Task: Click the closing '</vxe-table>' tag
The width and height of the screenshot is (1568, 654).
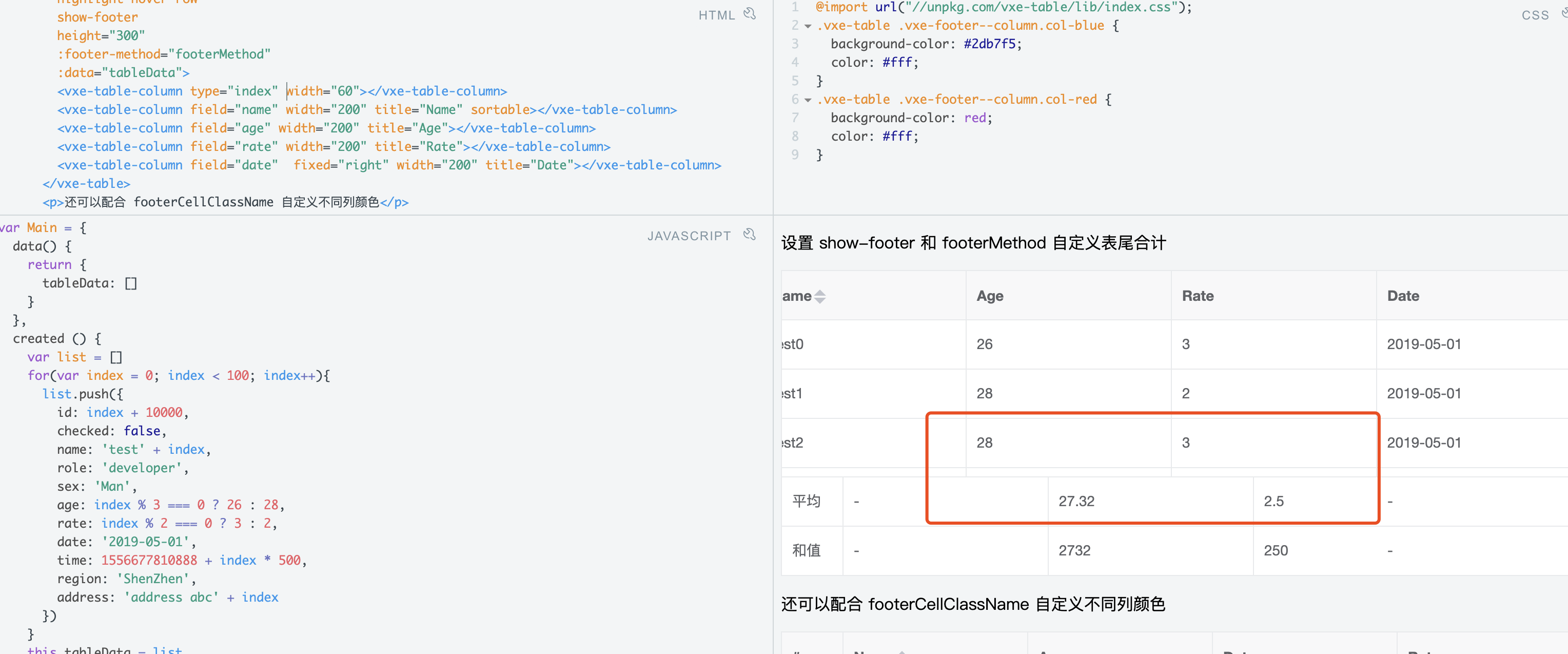Action: [x=86, y=184]
